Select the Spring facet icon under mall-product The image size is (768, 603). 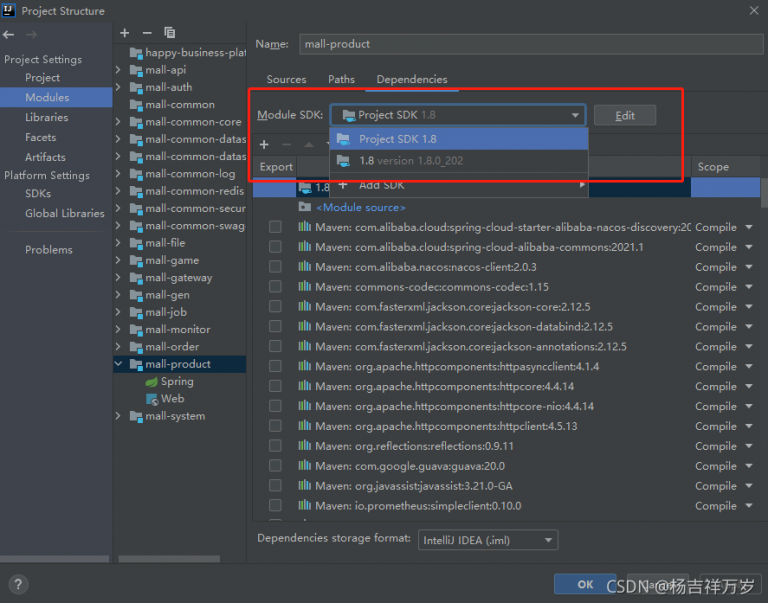151,382
